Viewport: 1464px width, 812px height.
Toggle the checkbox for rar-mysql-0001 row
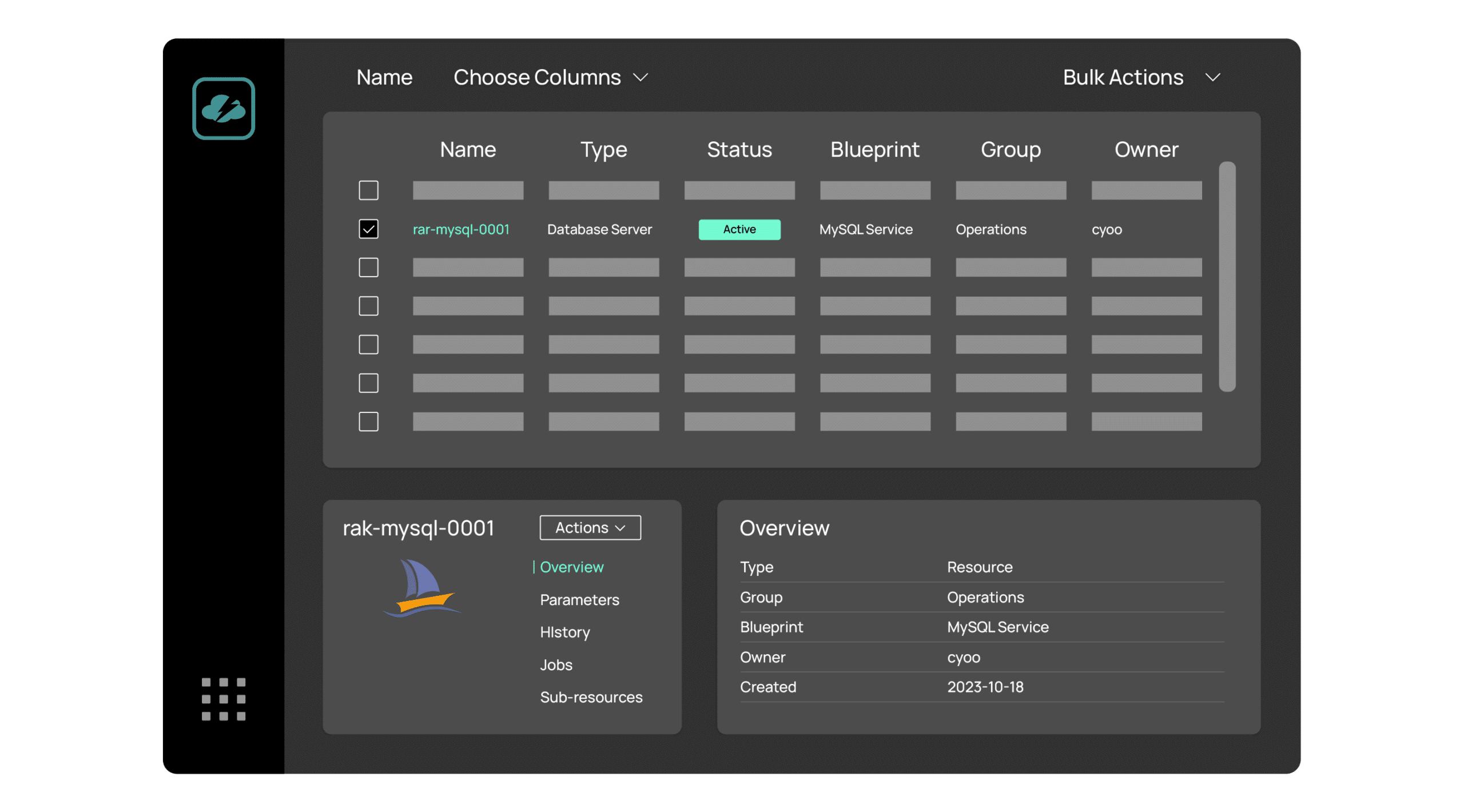pos(369,229)
